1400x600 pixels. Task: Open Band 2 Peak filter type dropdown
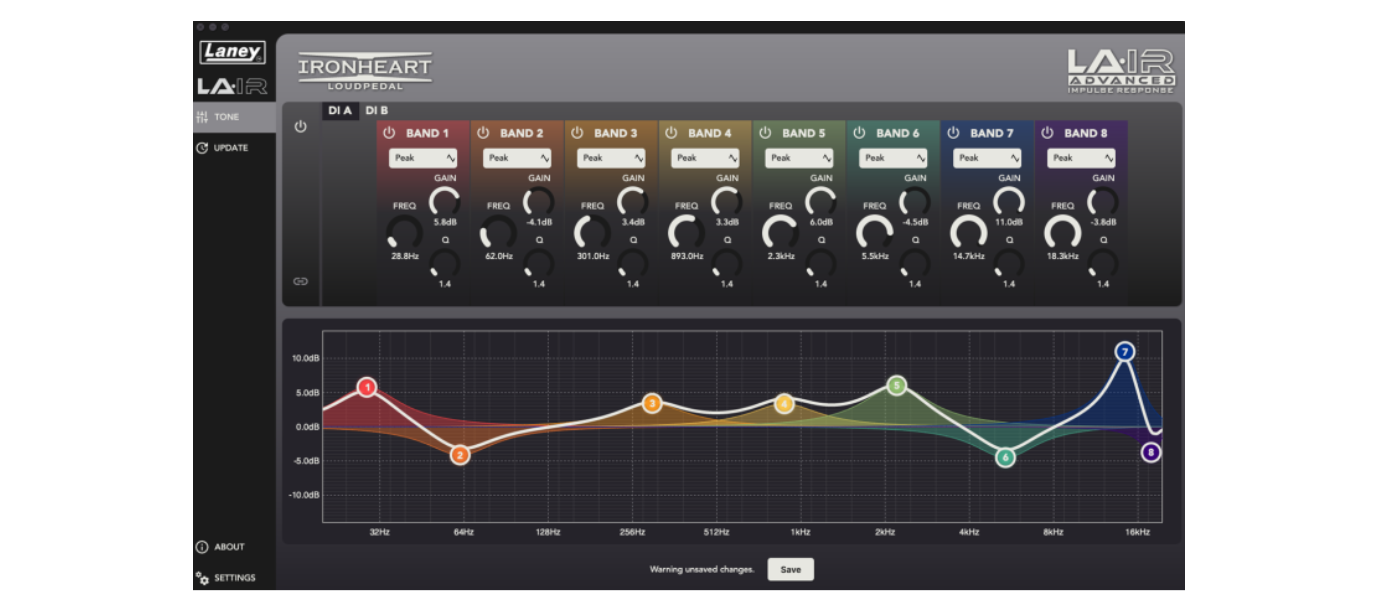tap(518, 158)
